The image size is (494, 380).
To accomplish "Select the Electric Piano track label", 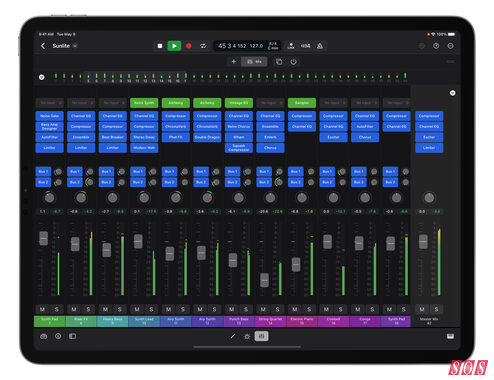I will click(302, 321).
